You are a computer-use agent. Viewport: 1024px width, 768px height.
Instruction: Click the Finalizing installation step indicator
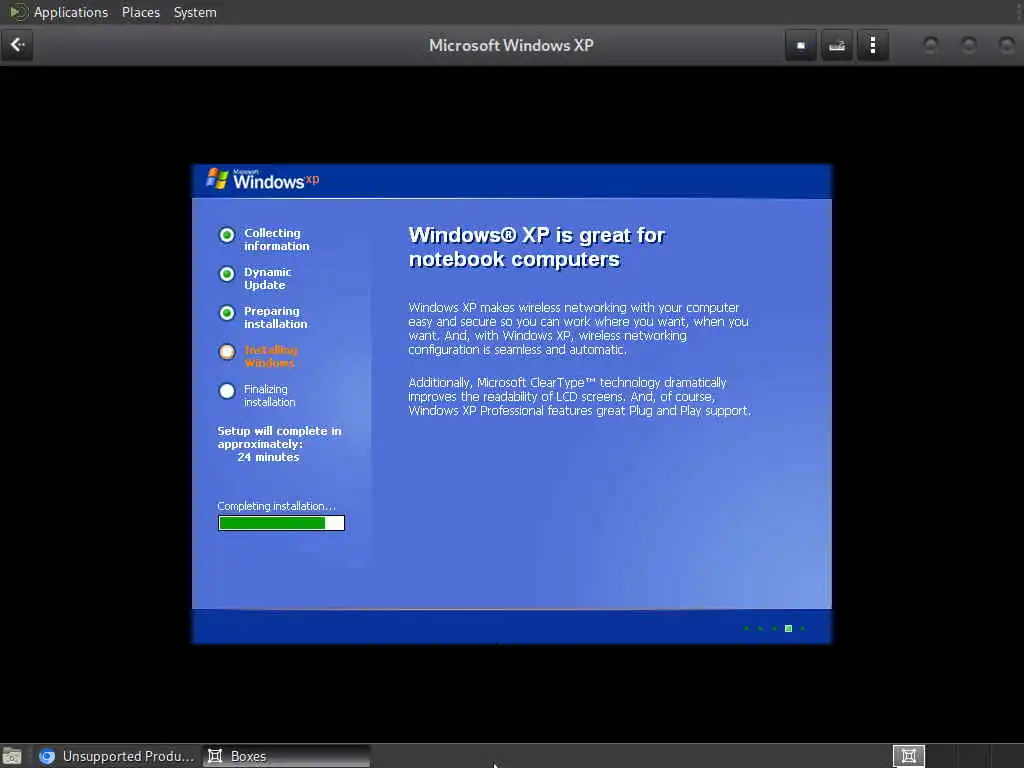coord(227,391)
